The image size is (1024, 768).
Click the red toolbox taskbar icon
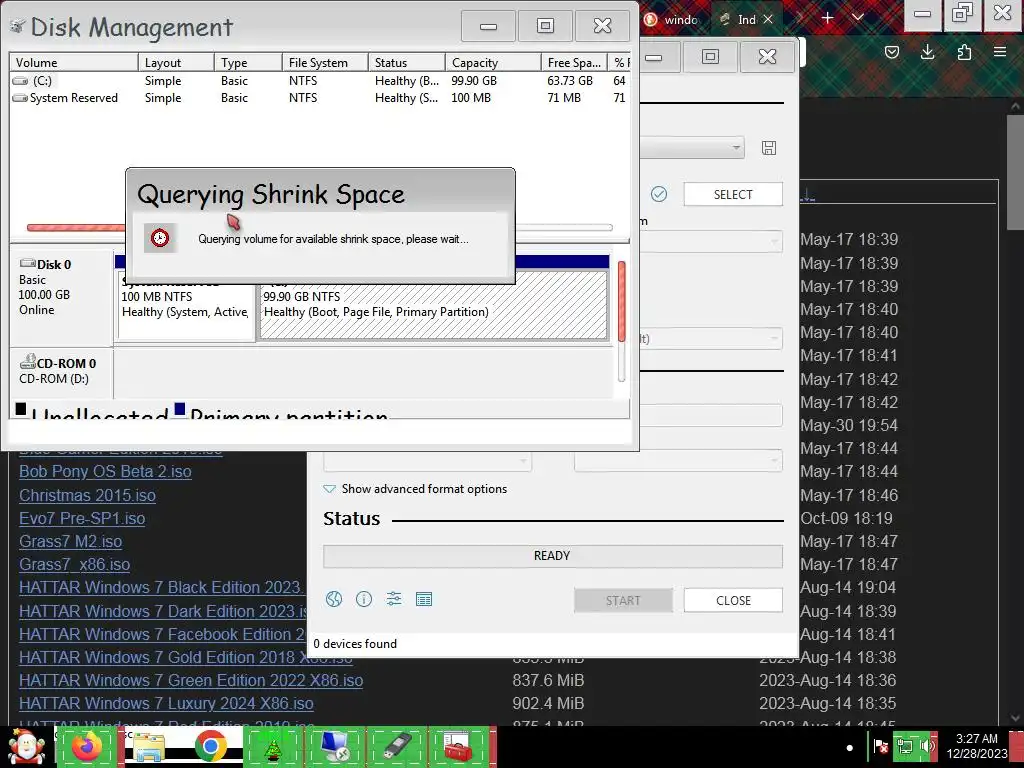458,747
